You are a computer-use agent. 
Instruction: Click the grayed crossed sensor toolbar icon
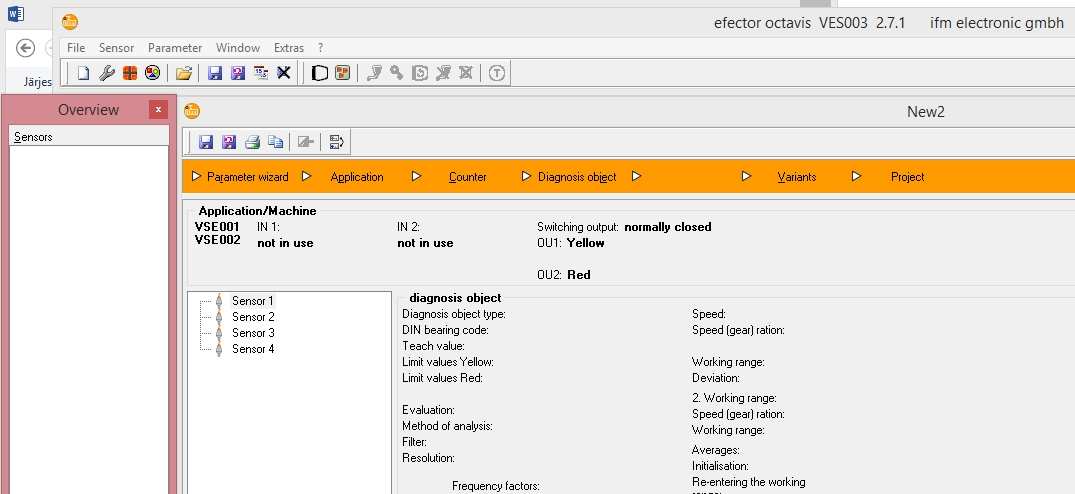pyautogui.click(x=443, y=73)
